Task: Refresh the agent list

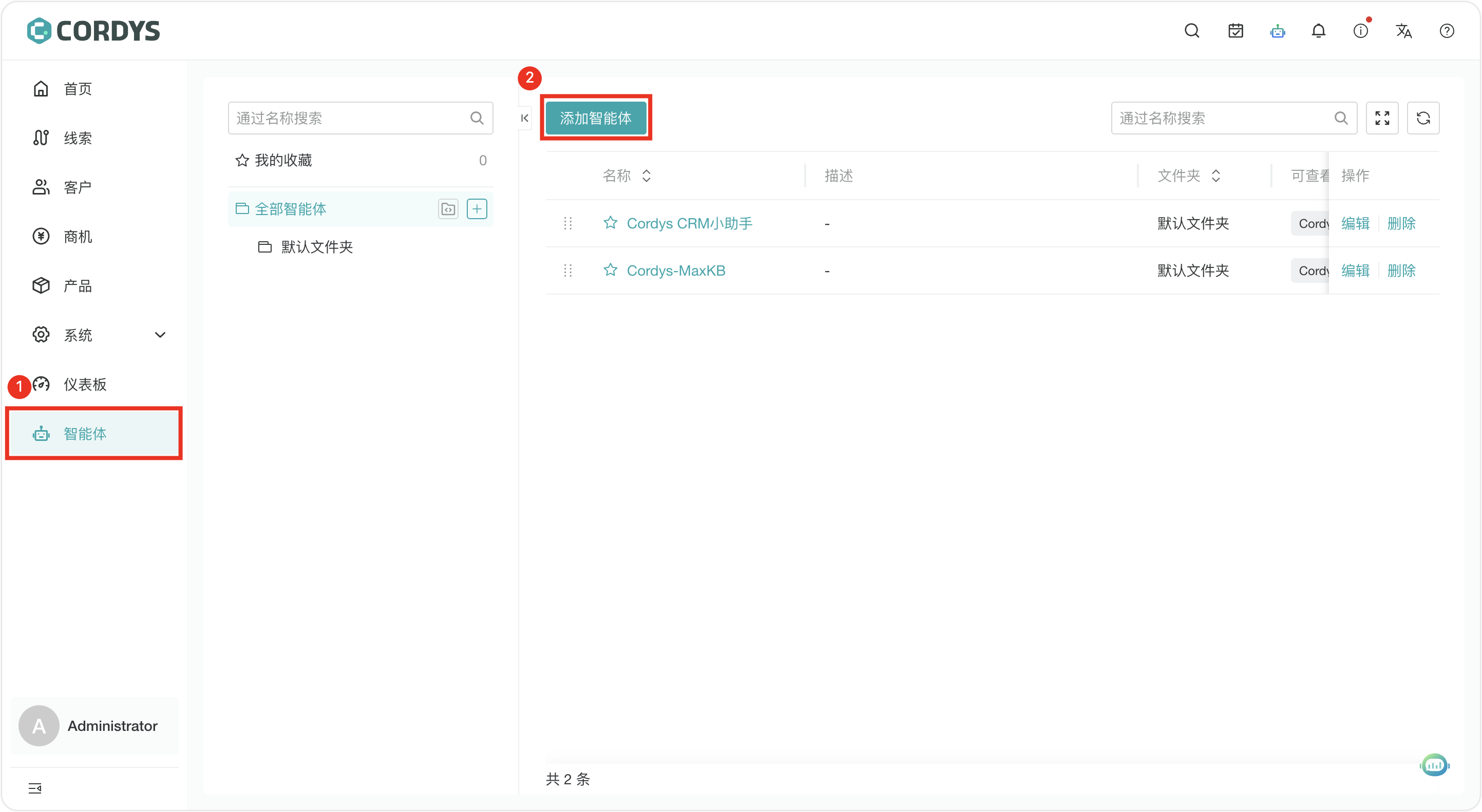Action: point(1423,118)
